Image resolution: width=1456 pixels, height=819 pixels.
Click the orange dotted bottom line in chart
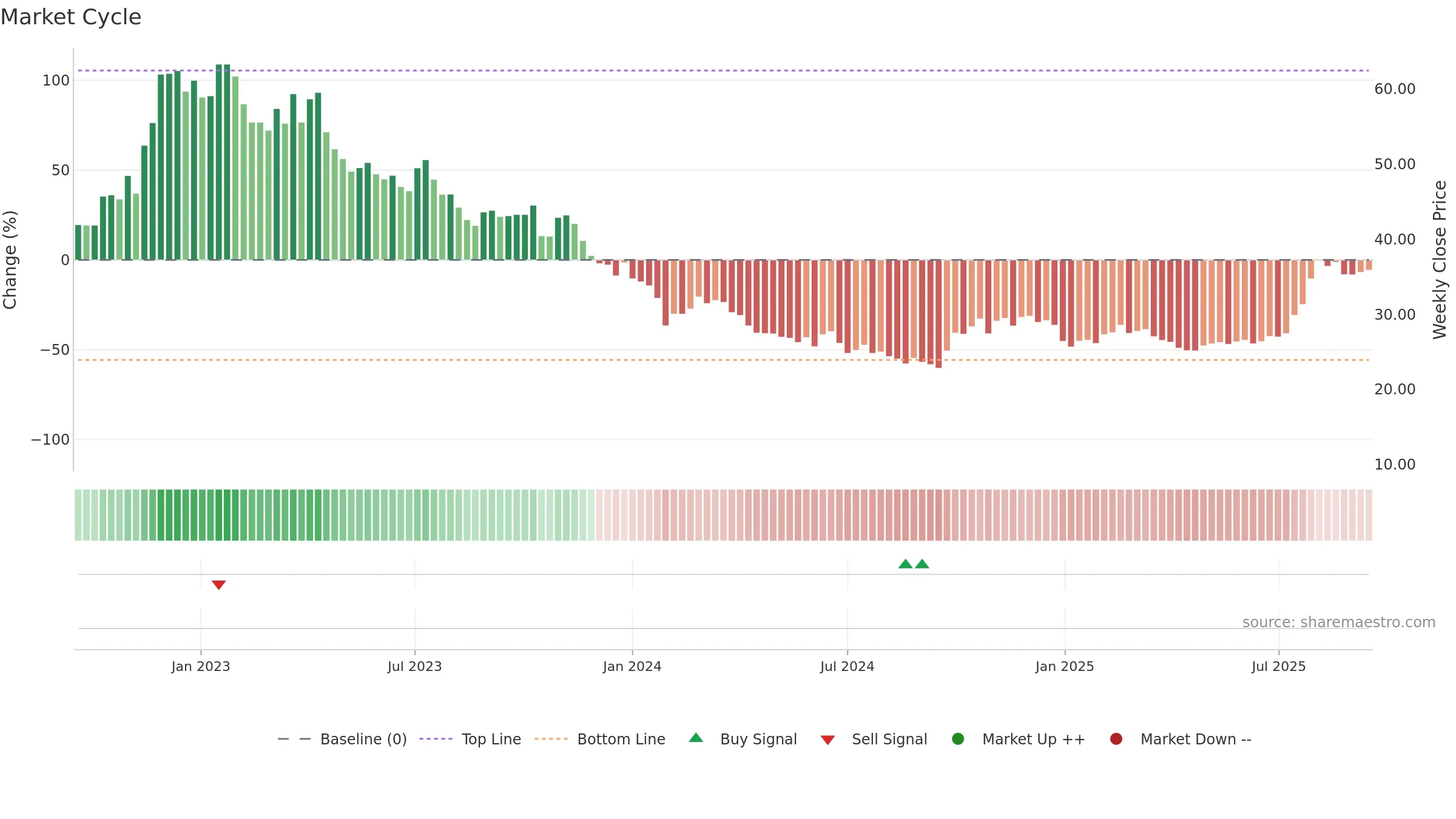coord(723,360)
